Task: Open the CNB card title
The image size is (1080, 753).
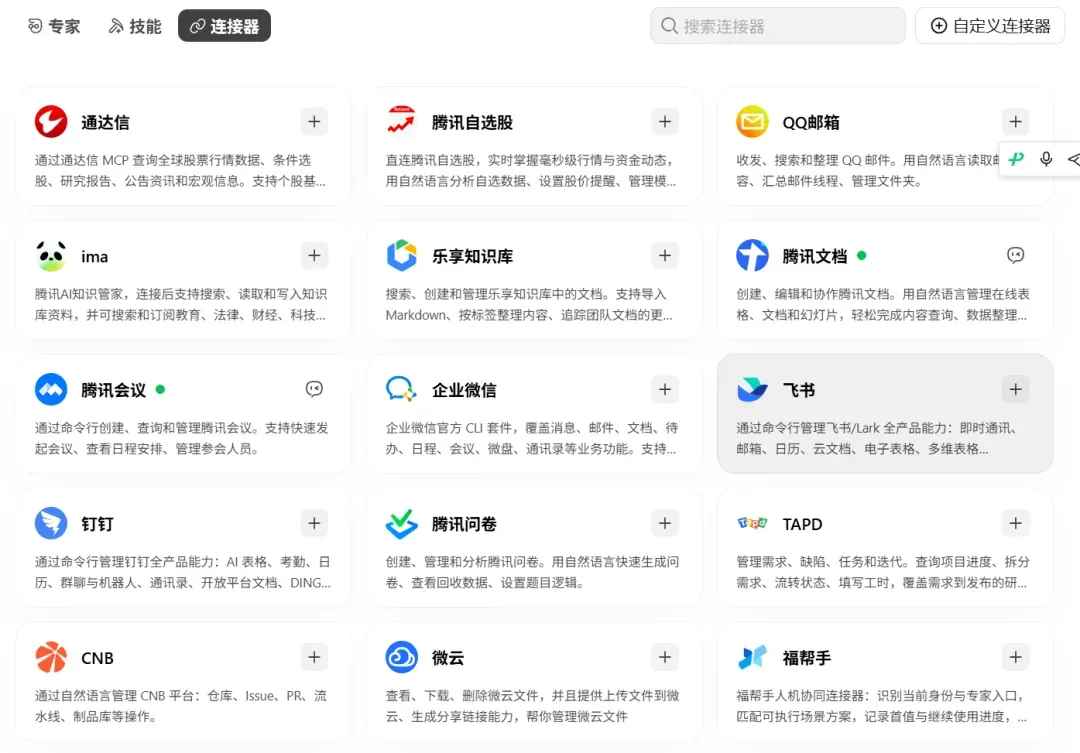Action: tap(97, 658)
